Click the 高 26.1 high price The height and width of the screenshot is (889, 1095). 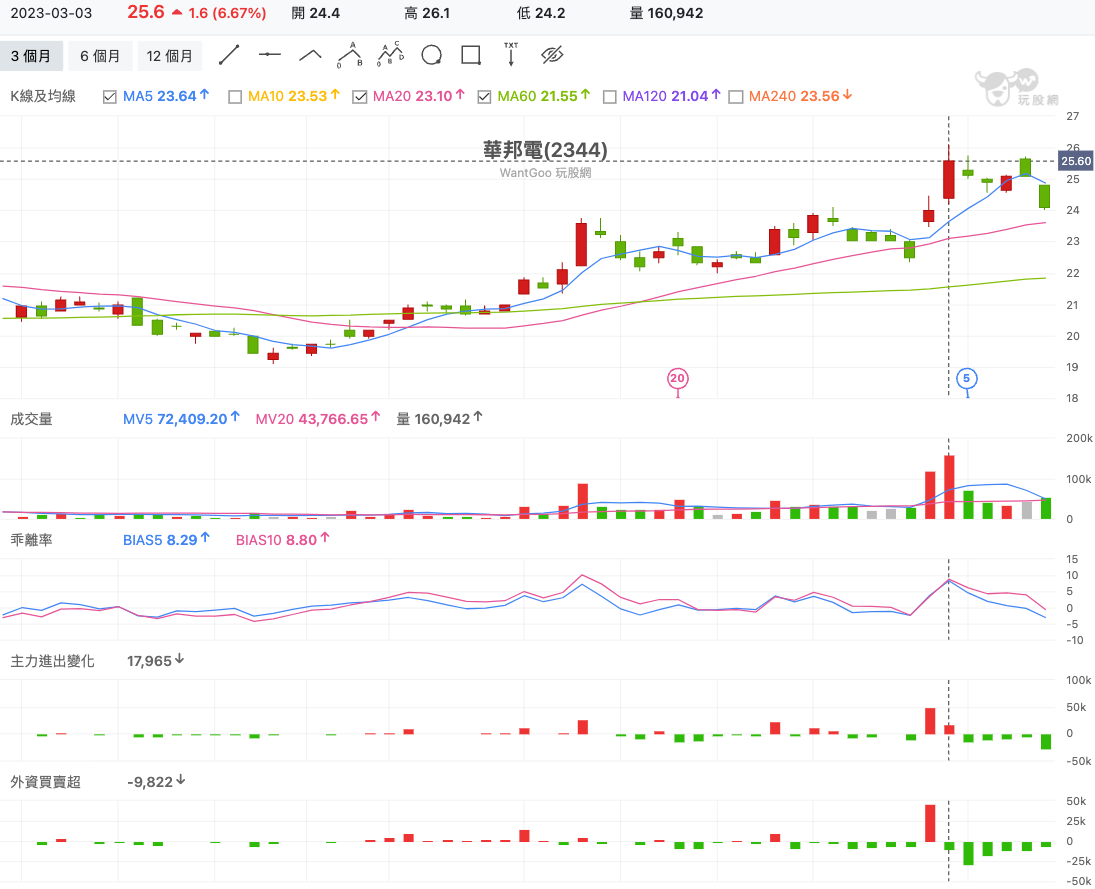[427, 13]
